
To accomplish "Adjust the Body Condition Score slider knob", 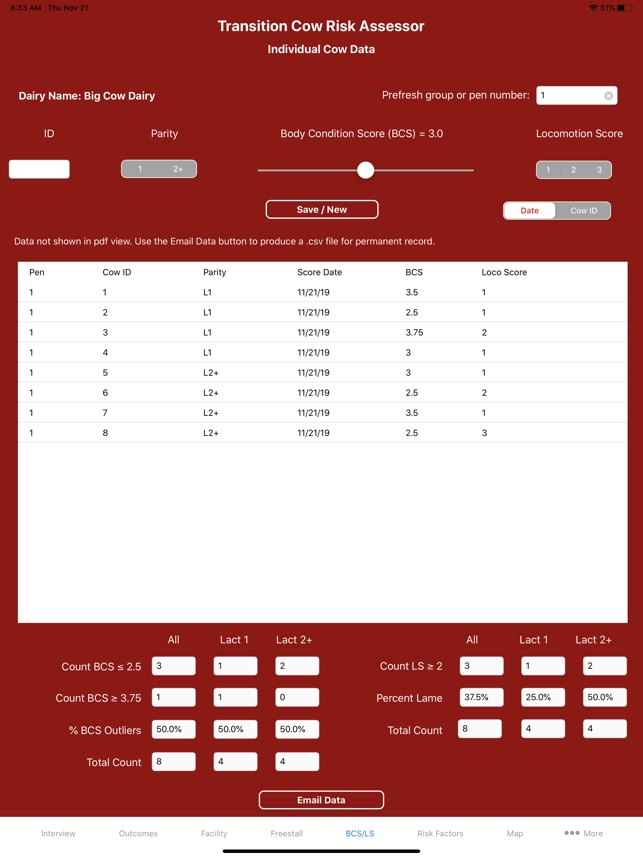I will (x=366, y=170).
